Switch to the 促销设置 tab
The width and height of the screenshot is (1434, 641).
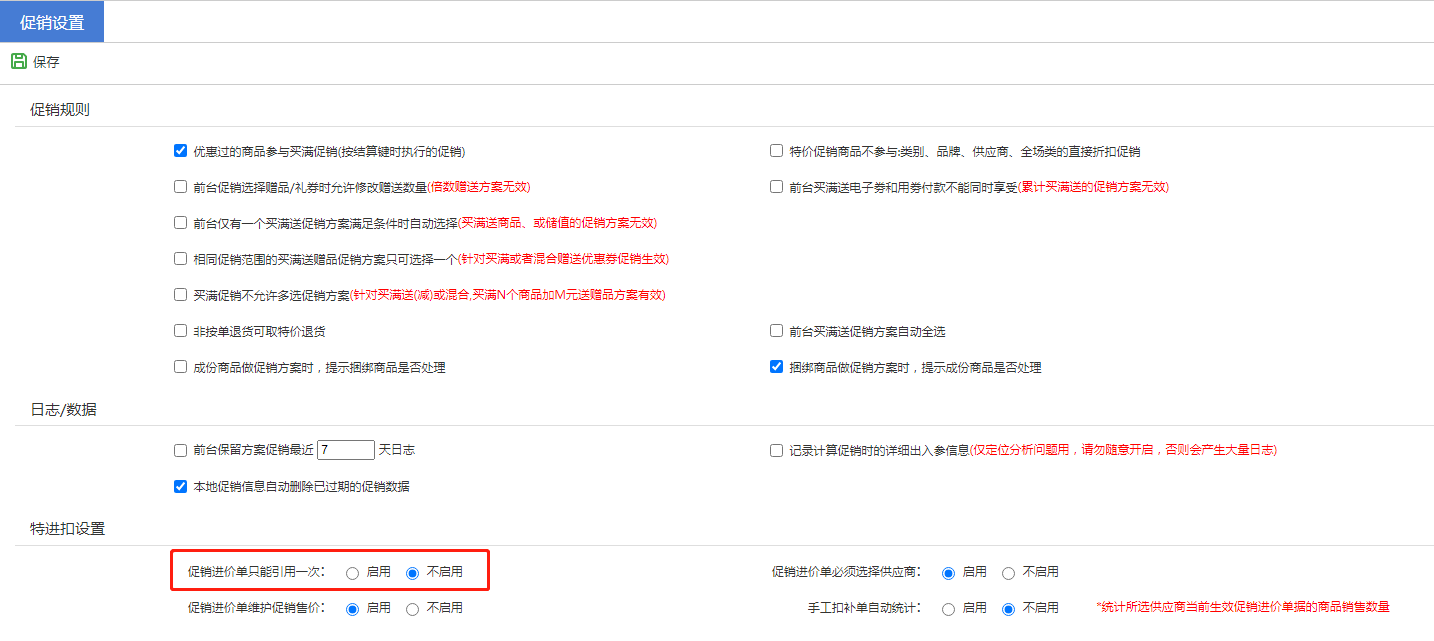[x=52, y=22]
